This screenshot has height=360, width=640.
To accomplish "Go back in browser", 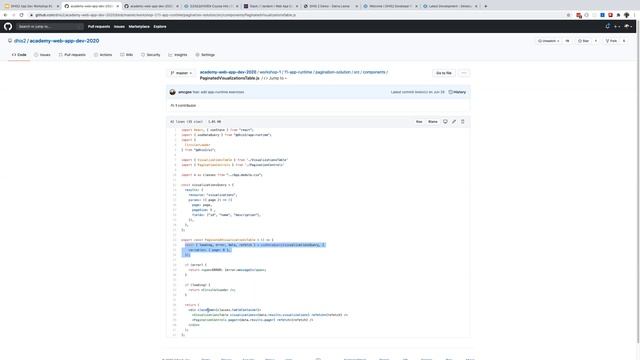I will (5, 15).
